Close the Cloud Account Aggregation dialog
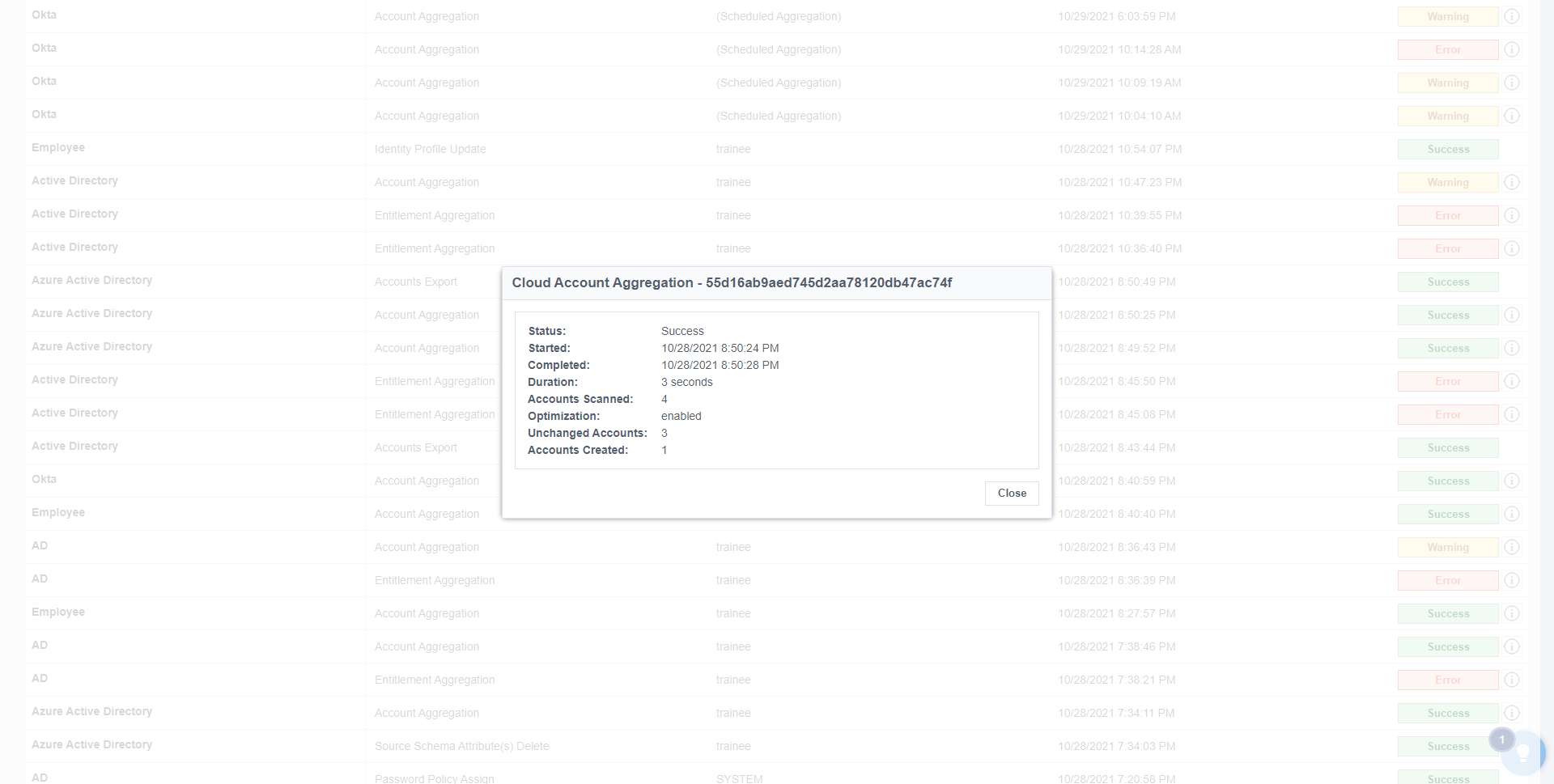 point(1012,494)
